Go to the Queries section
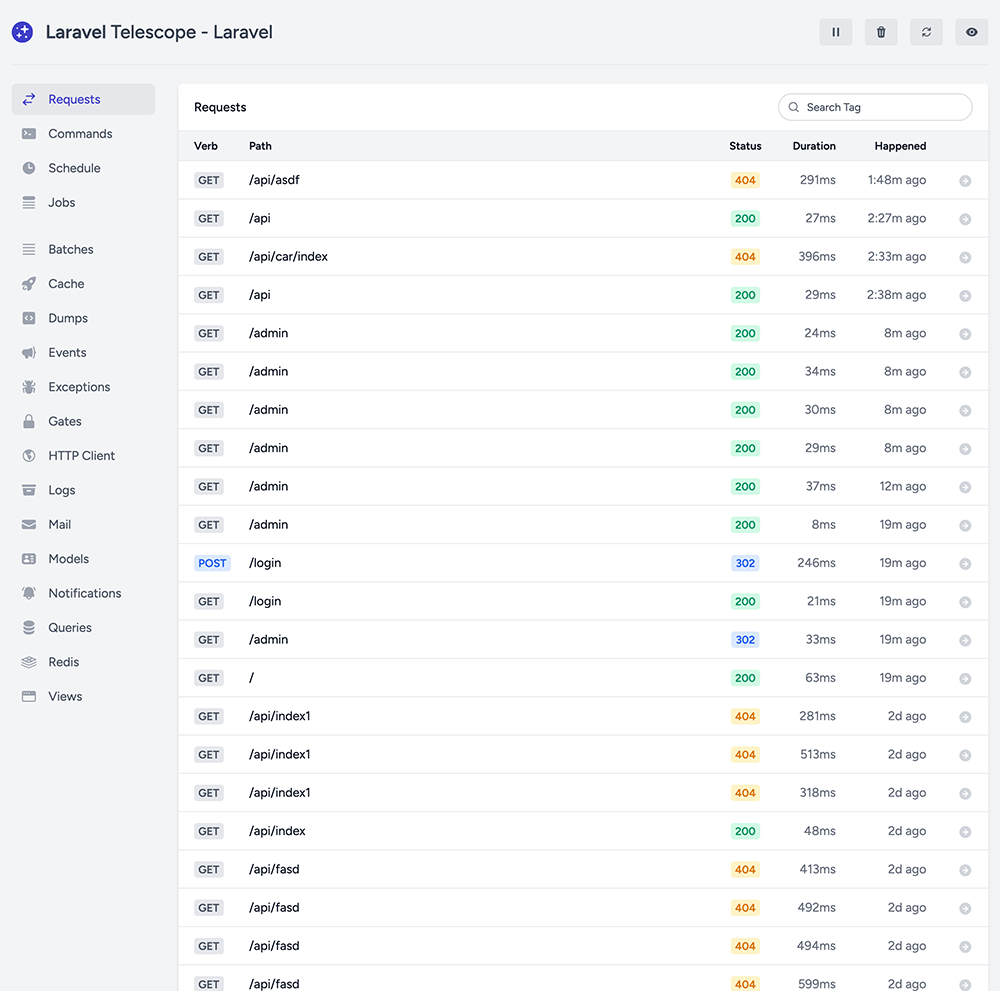Image resolution: width=1000 pixels, height=991 pixels. [70, 628]
